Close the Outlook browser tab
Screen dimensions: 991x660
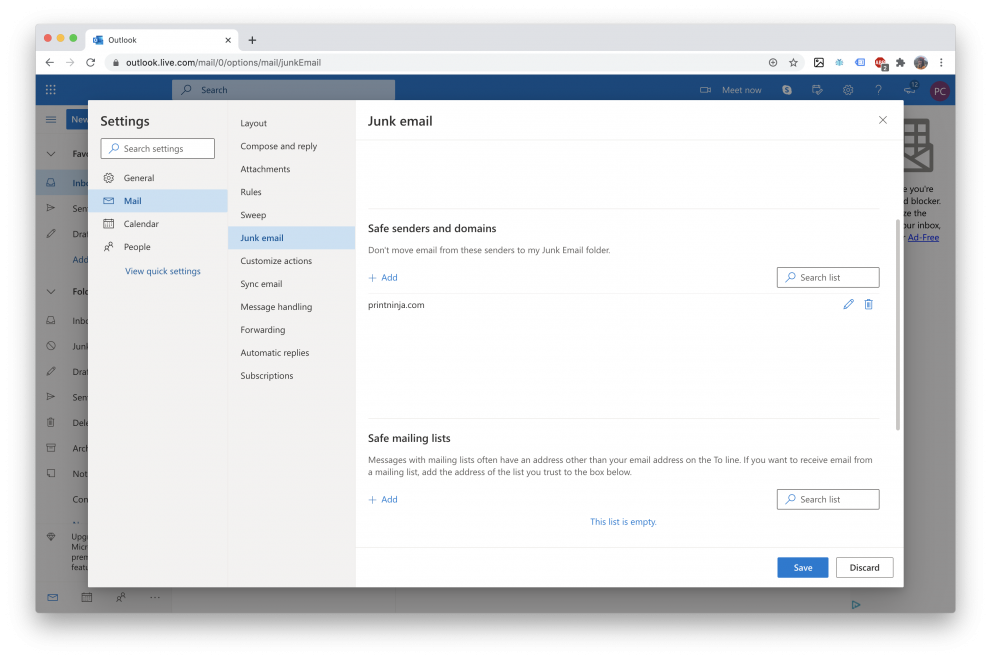228,40
